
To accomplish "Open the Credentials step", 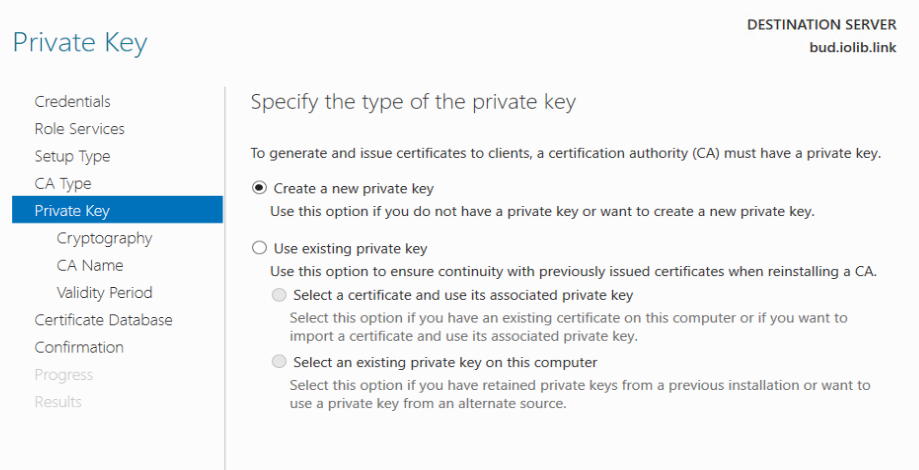I will [x=73, y=101].
